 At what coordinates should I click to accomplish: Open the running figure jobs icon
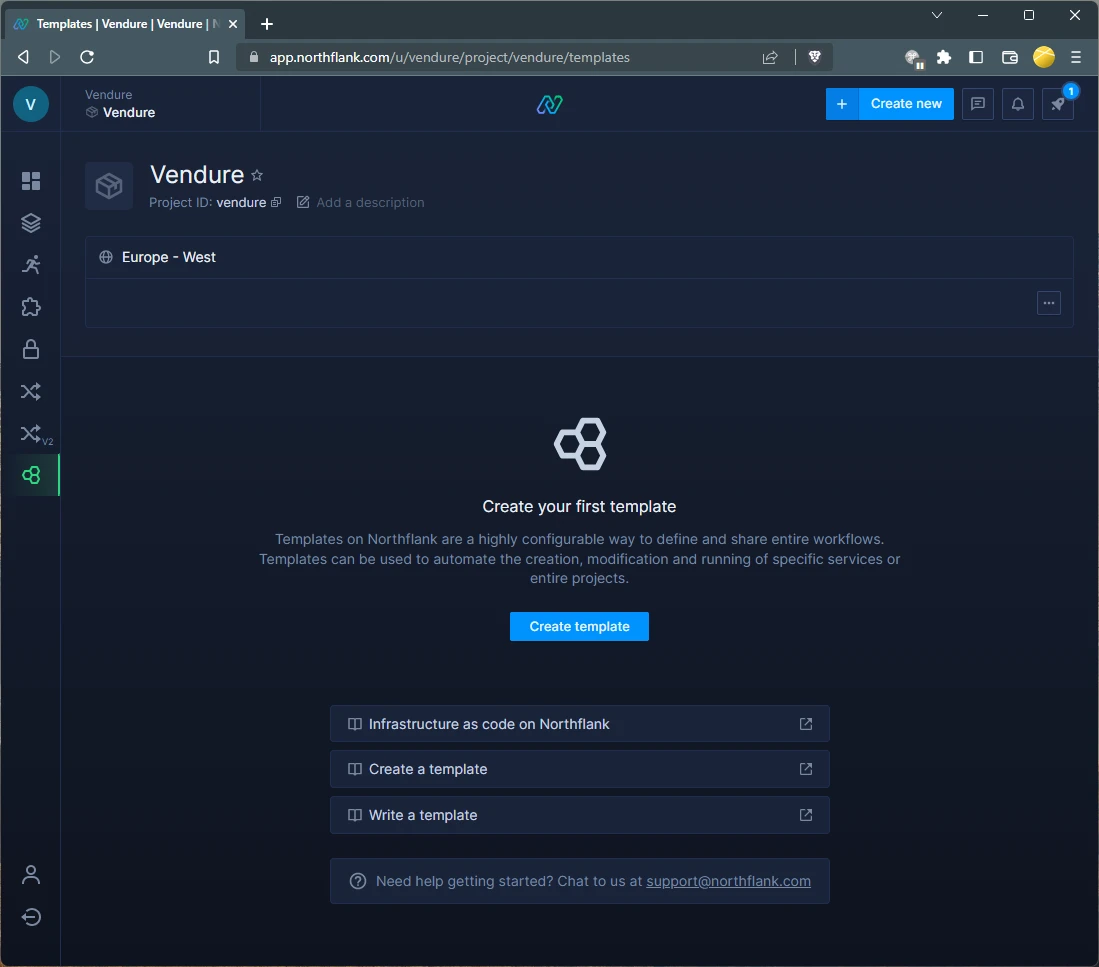31,265
